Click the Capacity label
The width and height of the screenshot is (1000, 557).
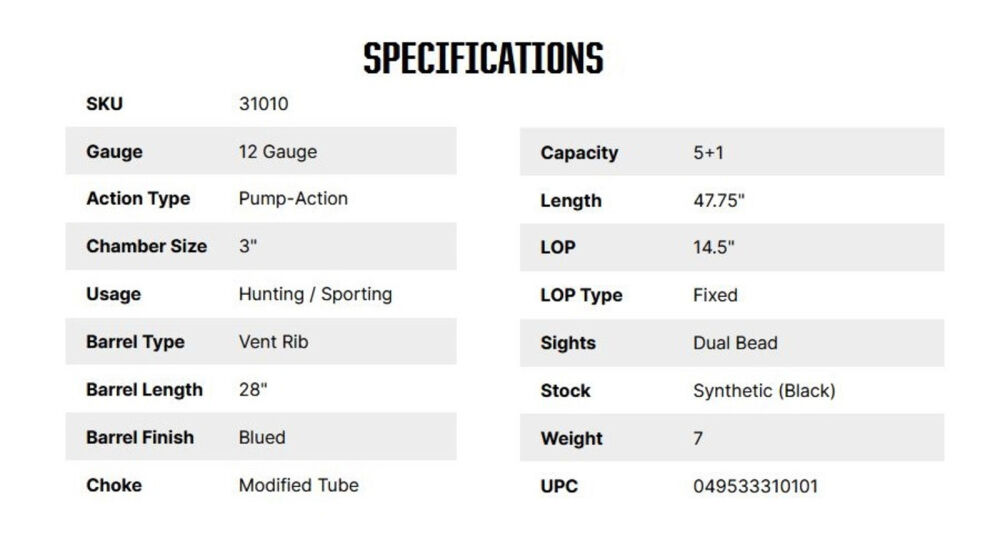tap(579, 153)
